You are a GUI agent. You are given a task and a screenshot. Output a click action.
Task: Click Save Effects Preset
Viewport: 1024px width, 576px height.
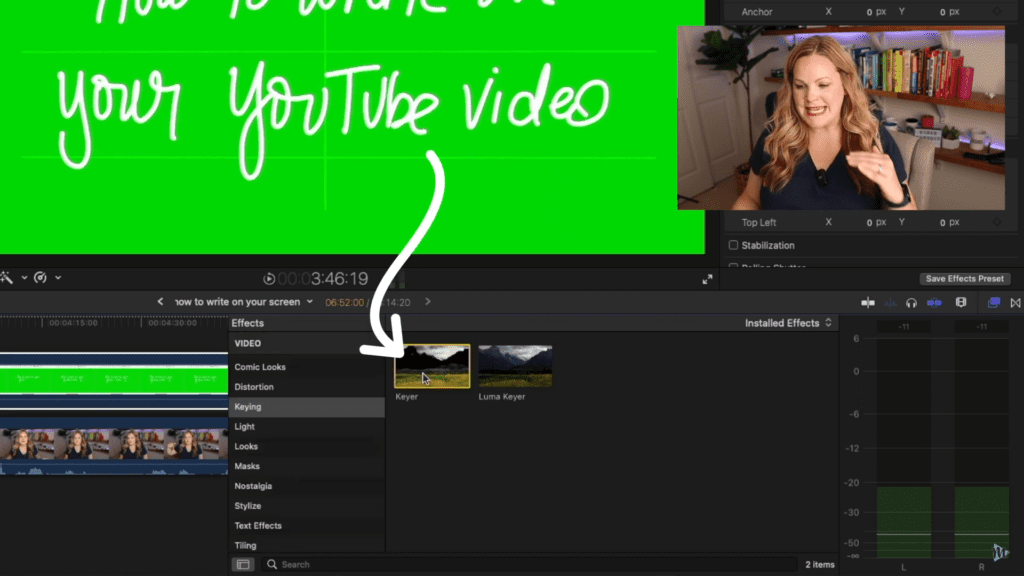click(965, 279)
